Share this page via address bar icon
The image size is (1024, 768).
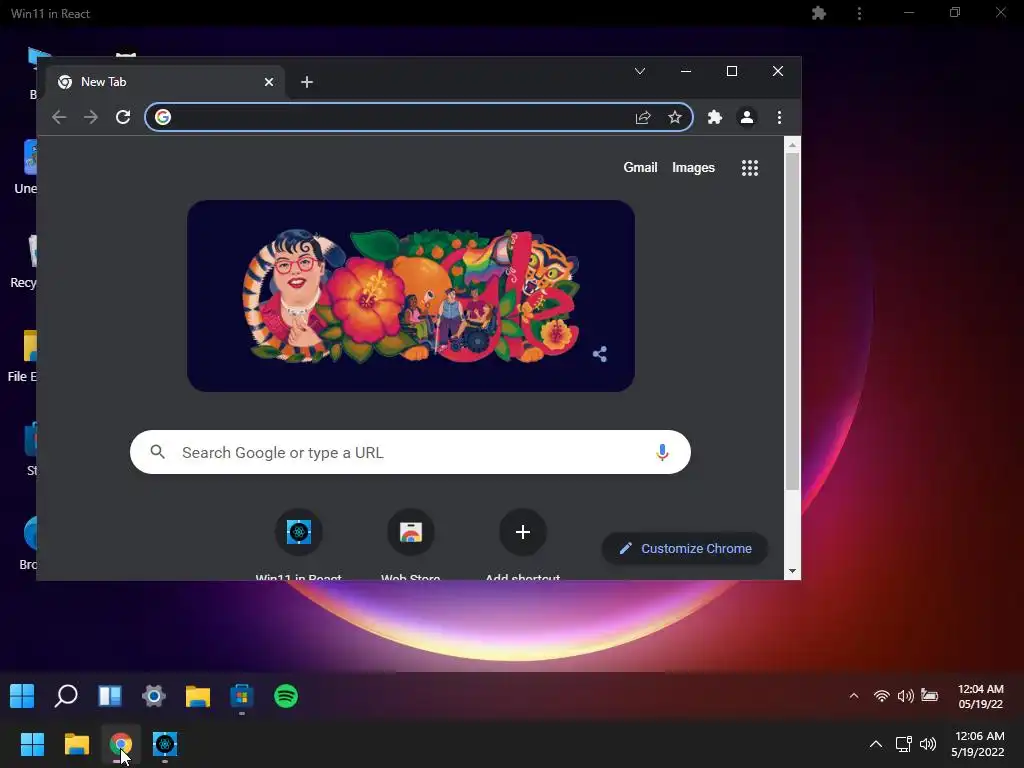(643, 118)
